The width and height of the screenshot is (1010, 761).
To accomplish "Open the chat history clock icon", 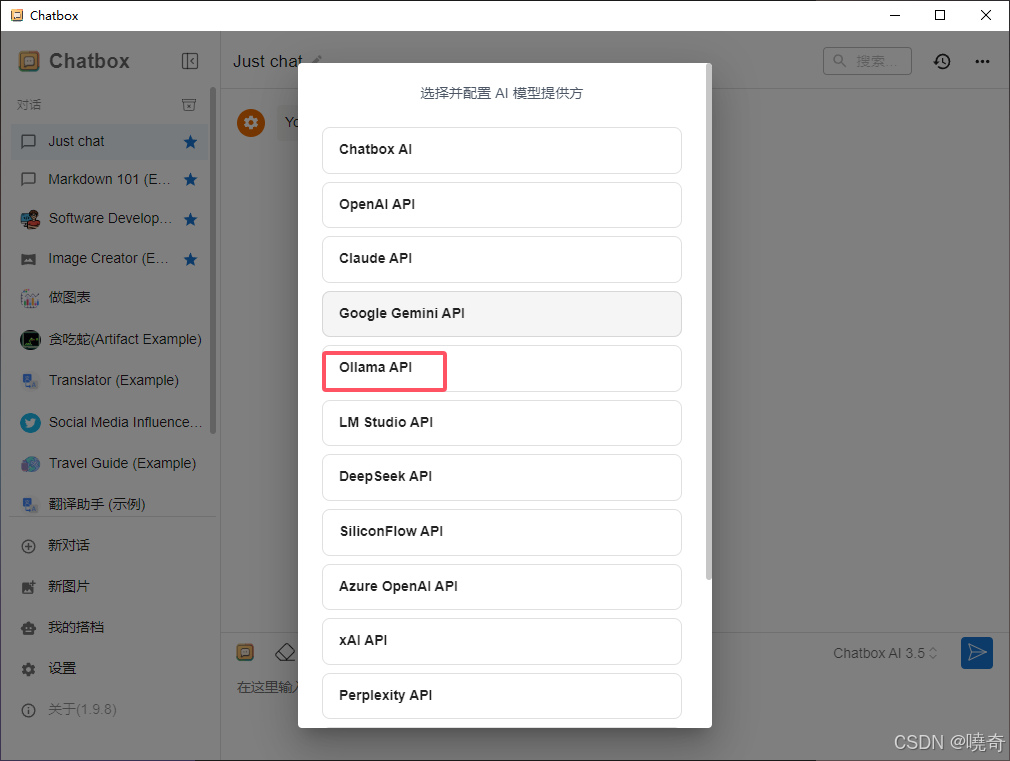I will coord(942,61).
